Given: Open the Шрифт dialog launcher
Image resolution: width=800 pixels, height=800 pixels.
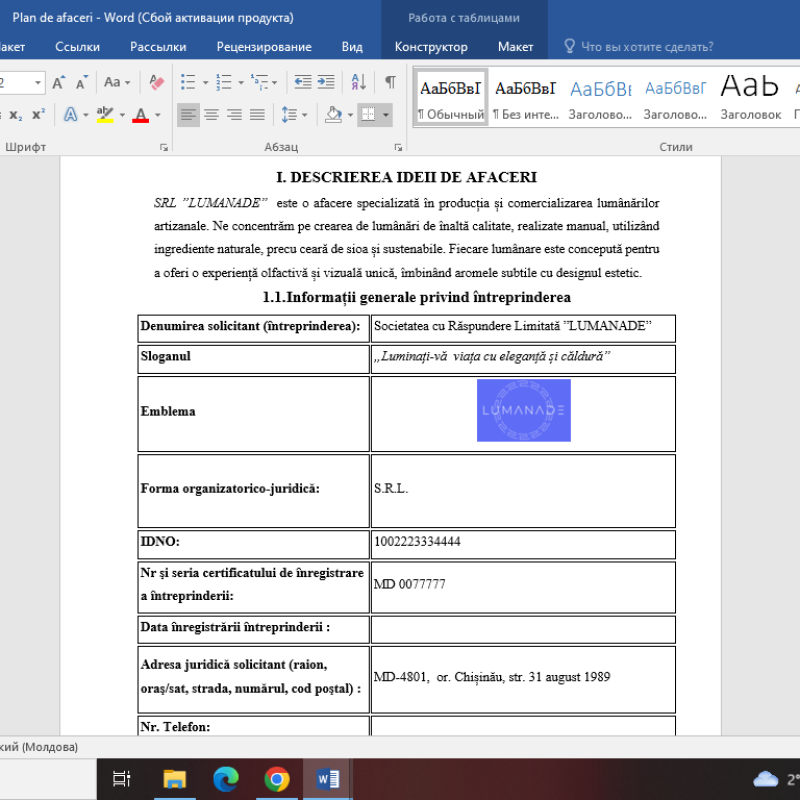Looking at the screenshot, I should [x=164, y=147].
